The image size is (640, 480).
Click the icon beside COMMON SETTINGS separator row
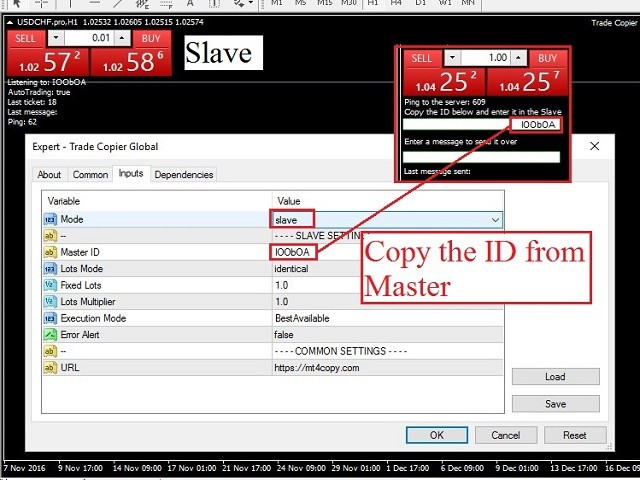pos(50,351)
